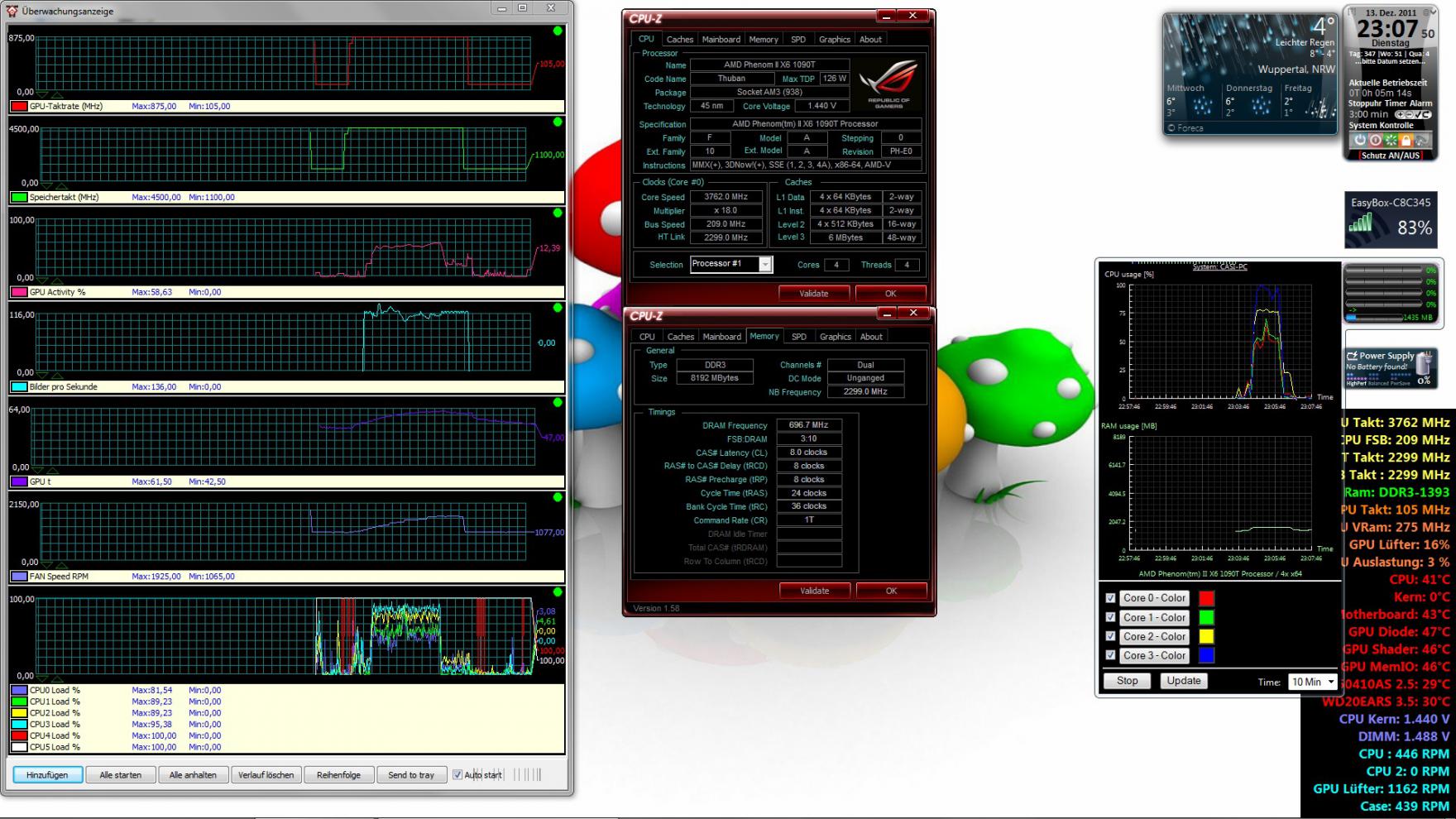Click Mittwoch rain forecast icon in weather gadget
This screenshot has width=1456, height=819.
coord(1201,107)
